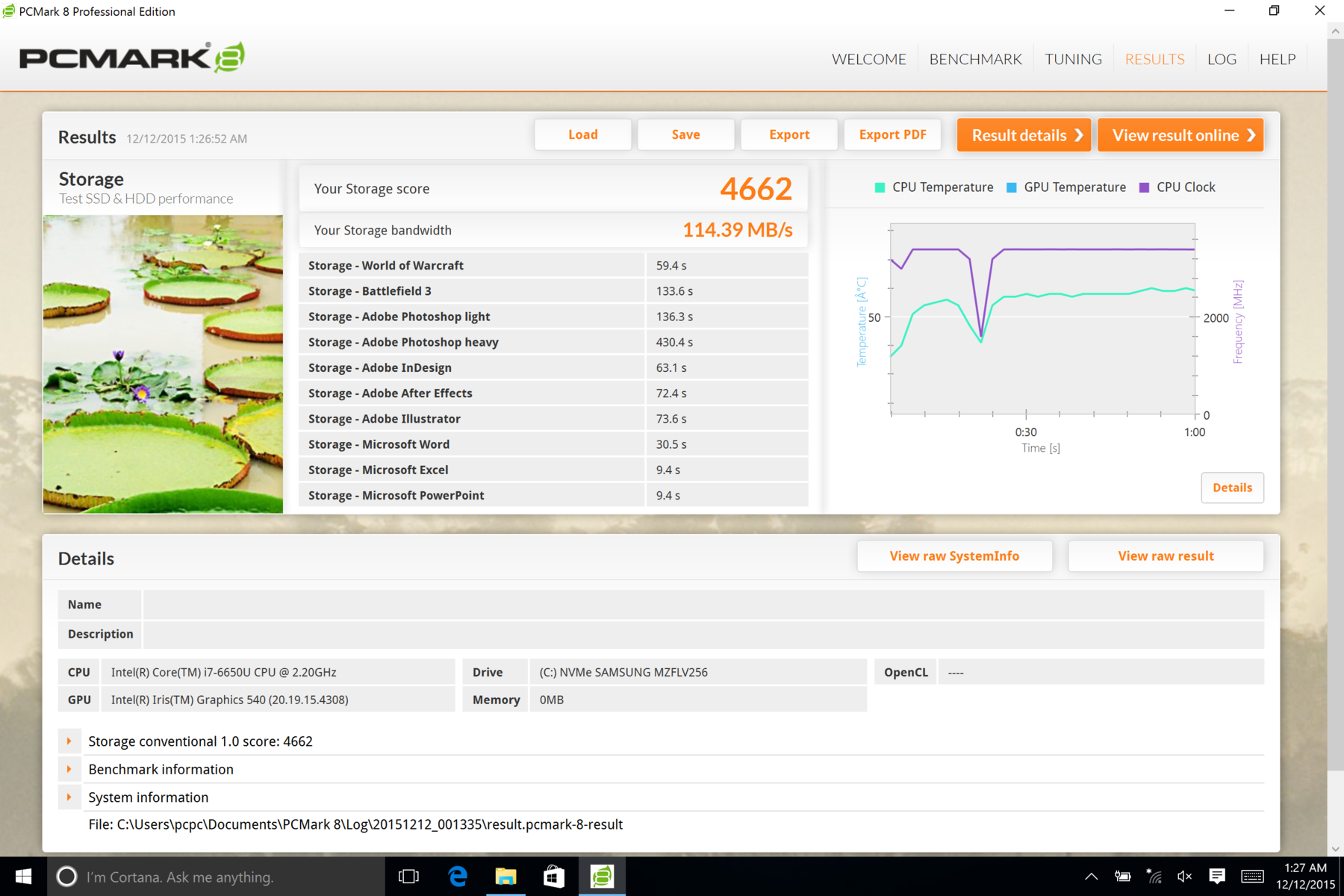
Task: Select the Results tab
Action: 1154,59
